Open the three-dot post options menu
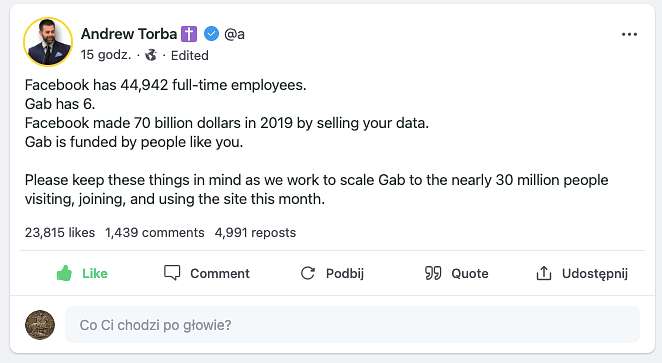The image size is (662, 363). coord(629,34)
